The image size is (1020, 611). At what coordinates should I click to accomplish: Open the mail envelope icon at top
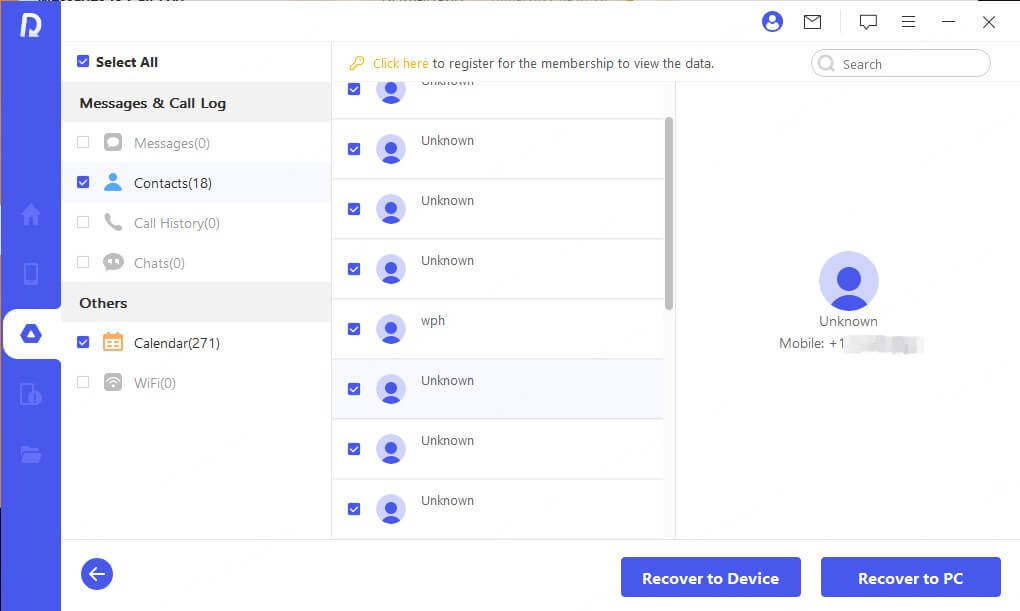(x=813, y=21)
